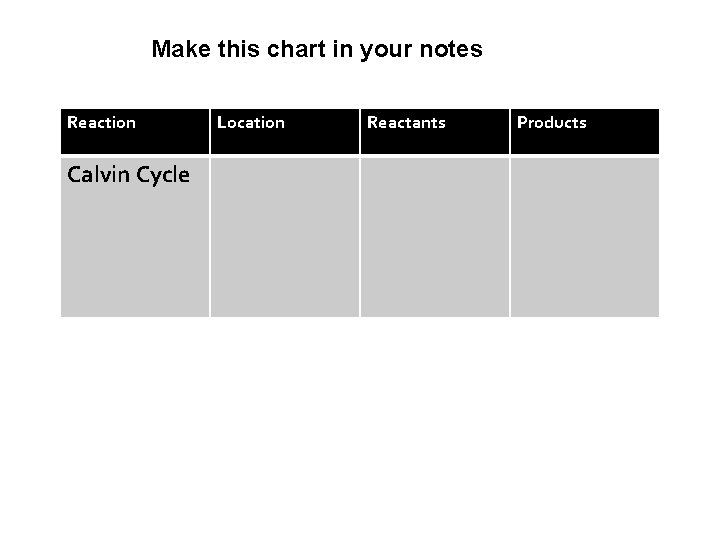
Task: Click the empty gray space below Calvin Cycle text
Action: pyautogui.click(x=135, y=253)
